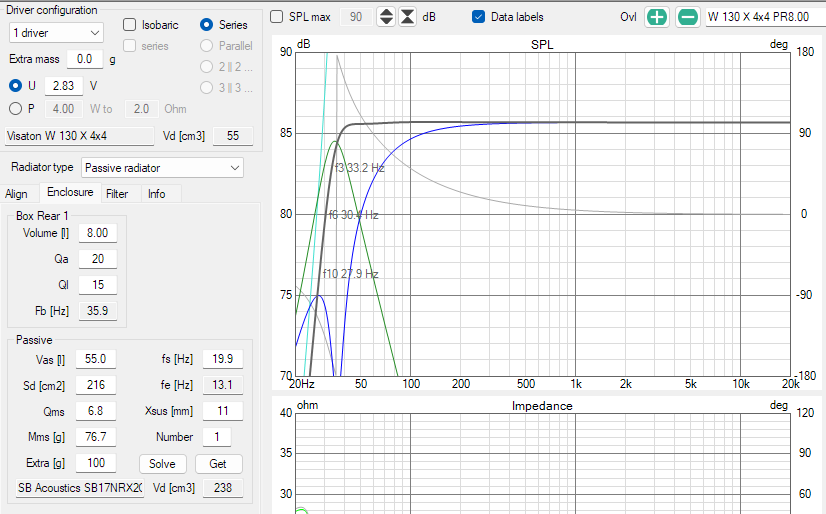826x514 pixels.
Task: Switch to the Align tab
Action: tap(16, 194)
